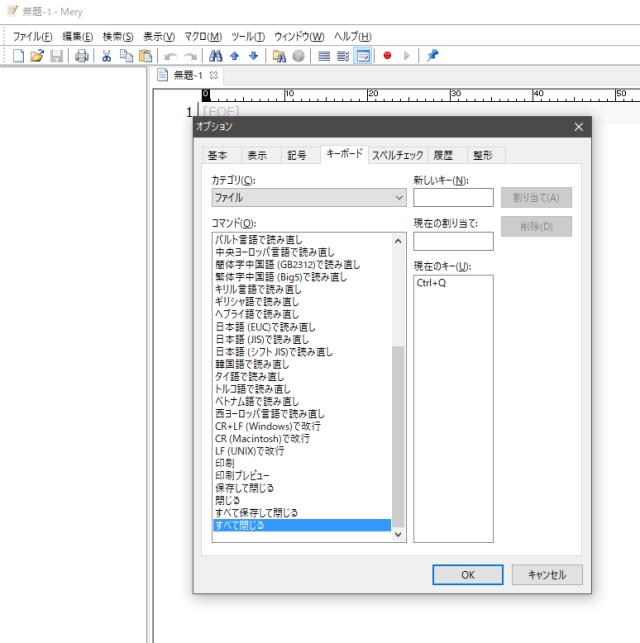The width and height of the screenshot is (640, 643).
Task: Click the 新しいキー input field
Action: coord(453,198)
